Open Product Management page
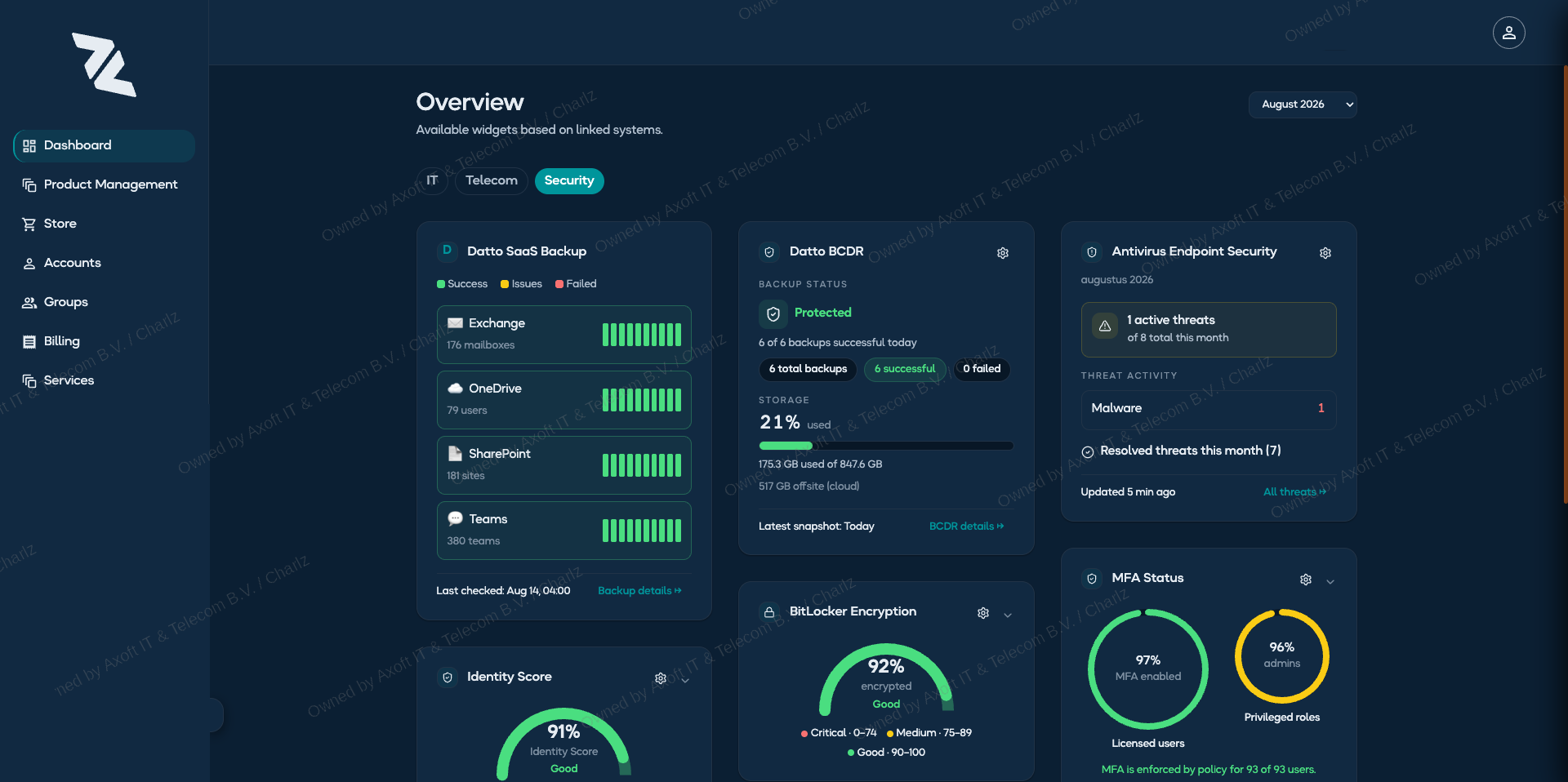The height and width of the screenshot is (782, 1568). pos(104,184)
